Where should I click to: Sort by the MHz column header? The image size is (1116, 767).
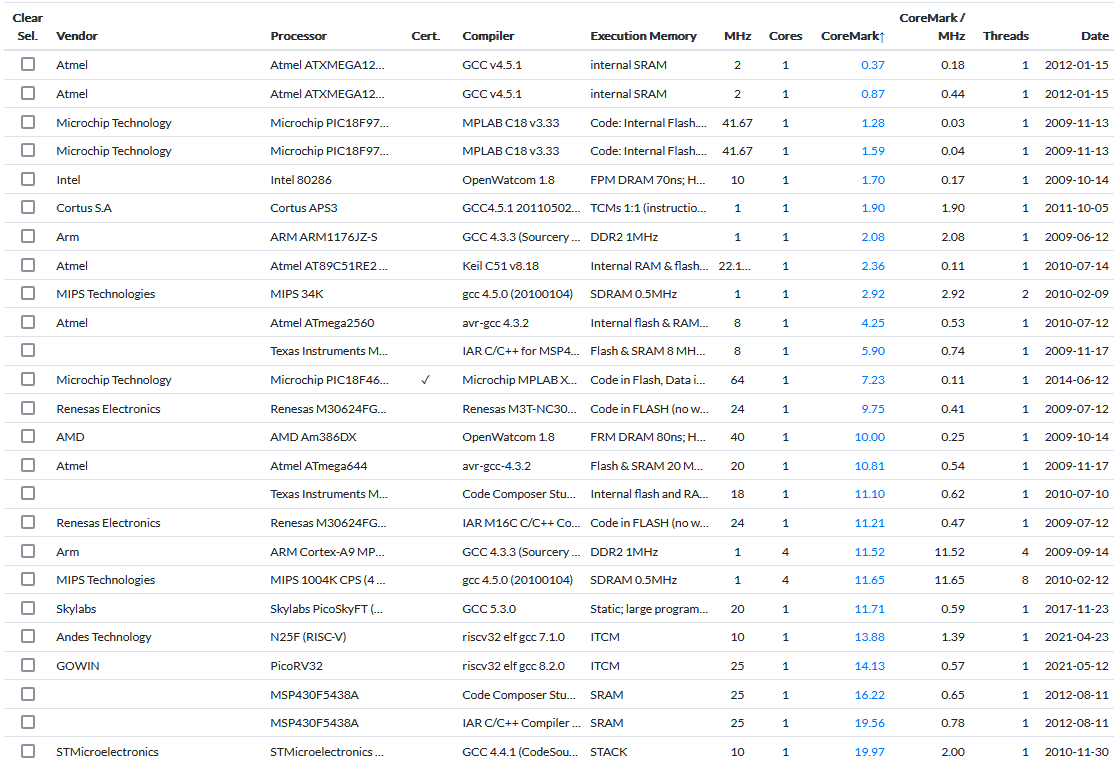pos(738,36)
